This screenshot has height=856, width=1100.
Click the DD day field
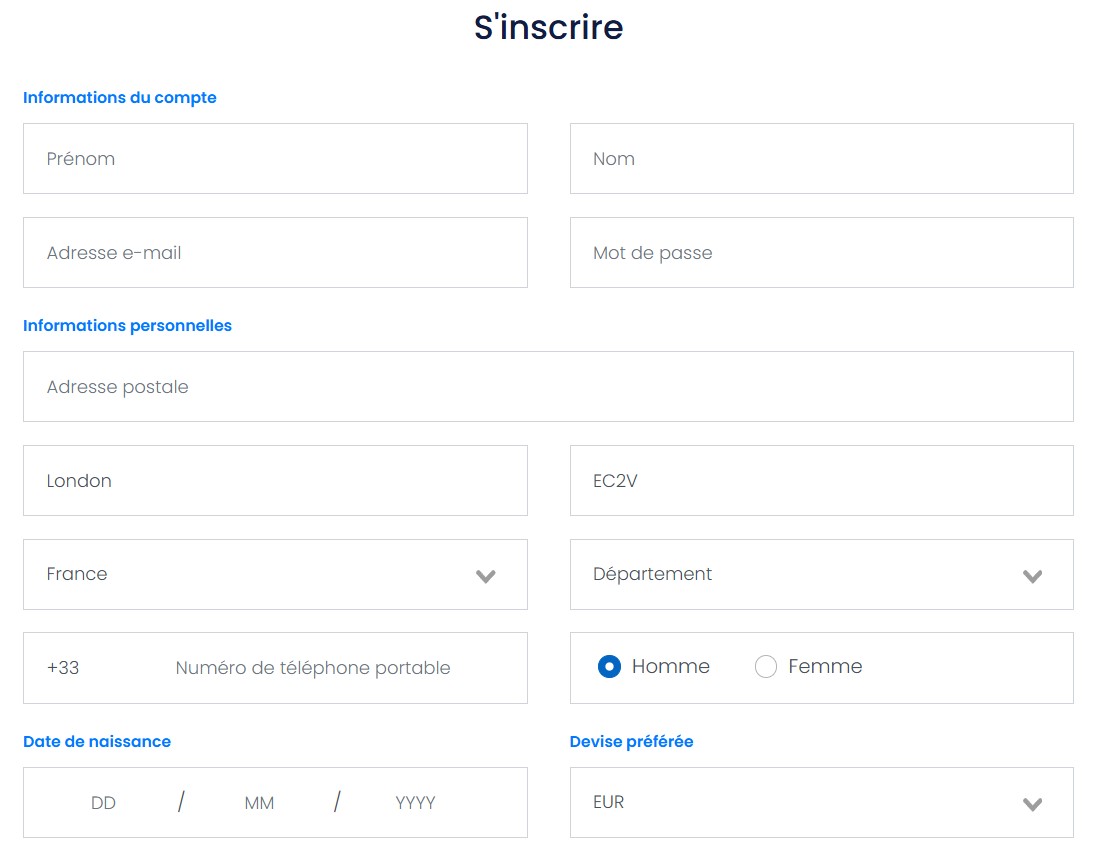pyautogui.click(x=103, y=803)
